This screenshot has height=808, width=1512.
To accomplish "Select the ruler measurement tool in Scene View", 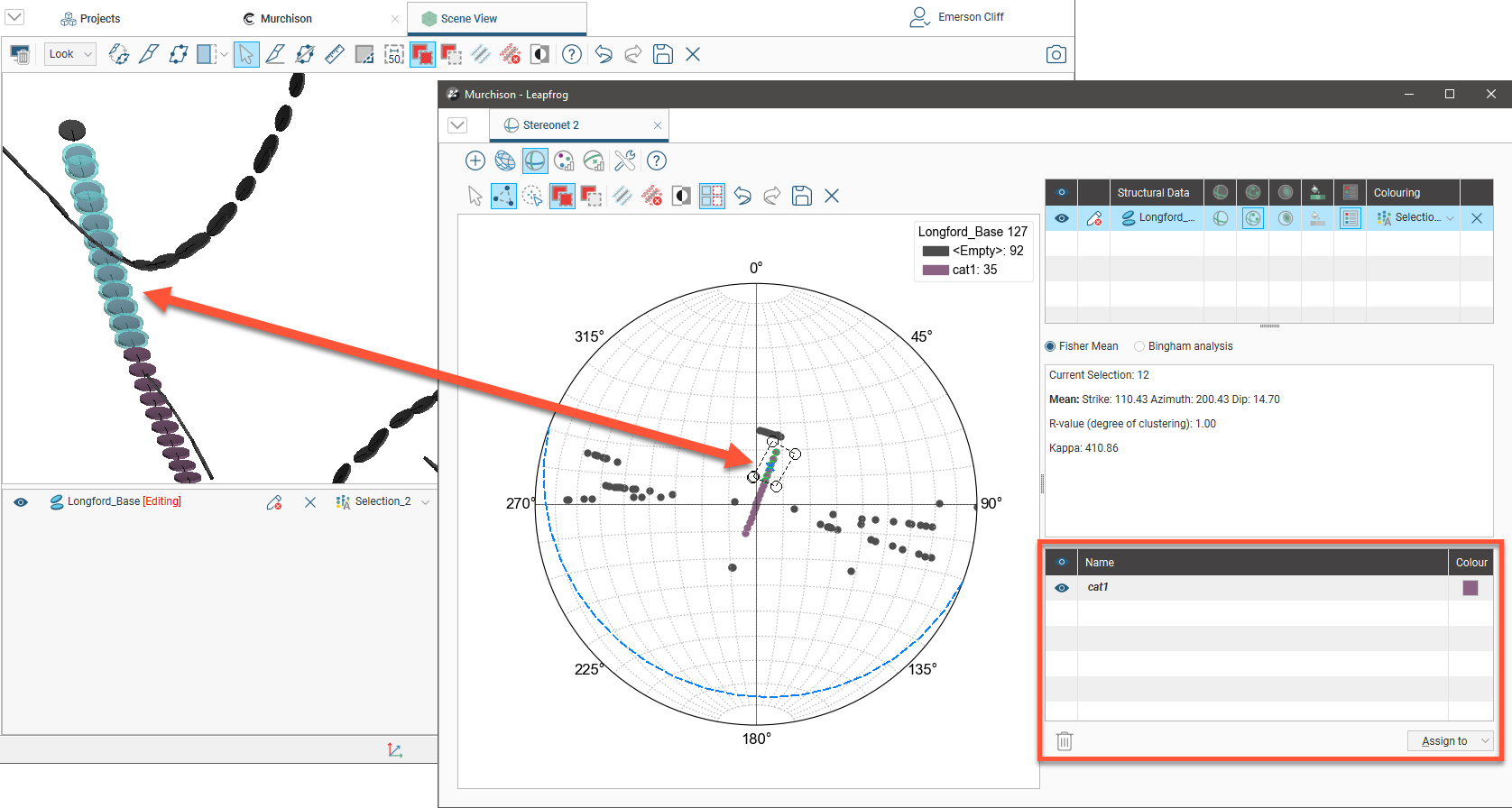I will pyautogui.click(x=335, y=54).
